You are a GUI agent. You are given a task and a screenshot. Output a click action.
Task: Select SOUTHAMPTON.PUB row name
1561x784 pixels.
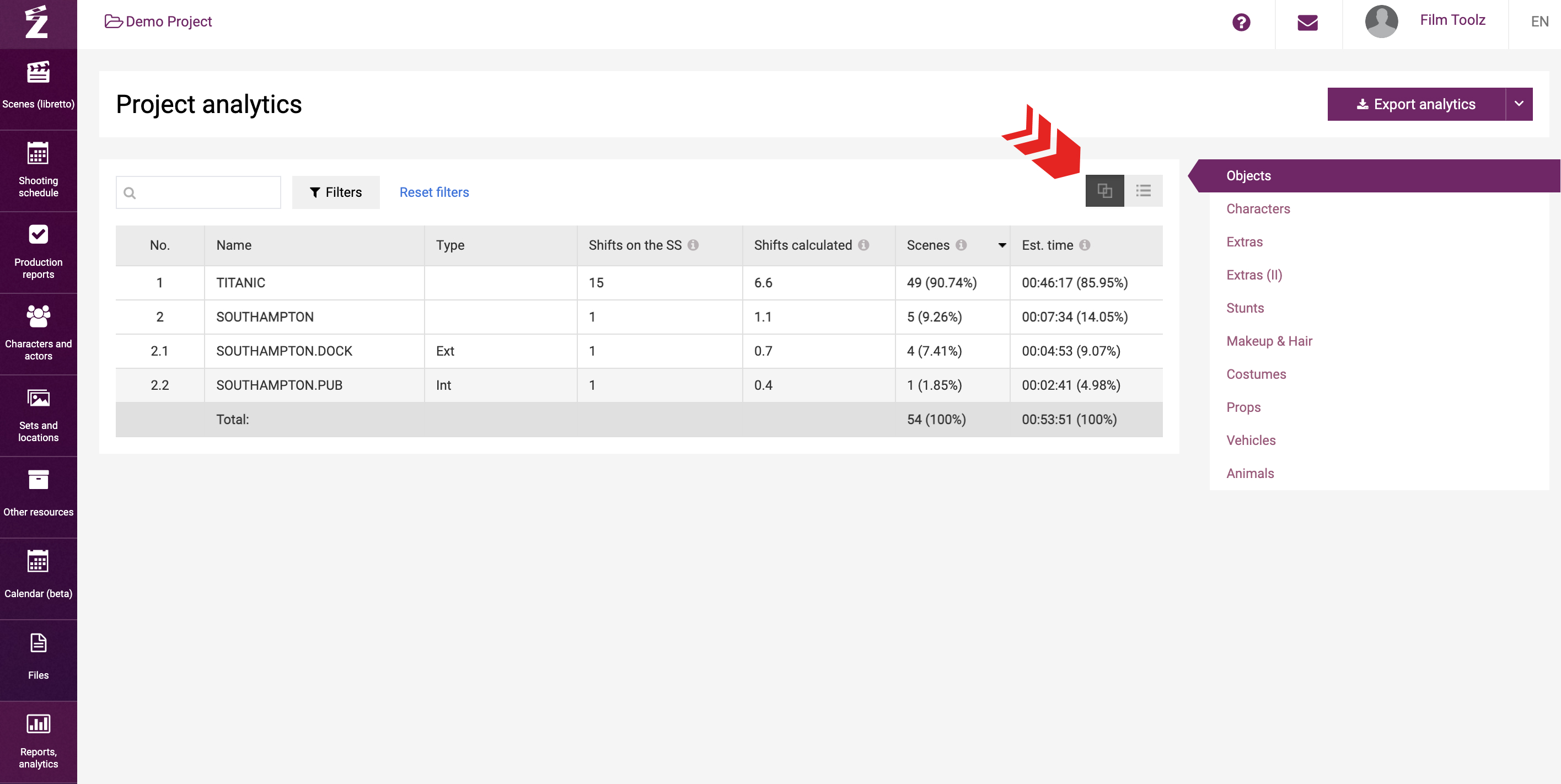pos(280,385)
